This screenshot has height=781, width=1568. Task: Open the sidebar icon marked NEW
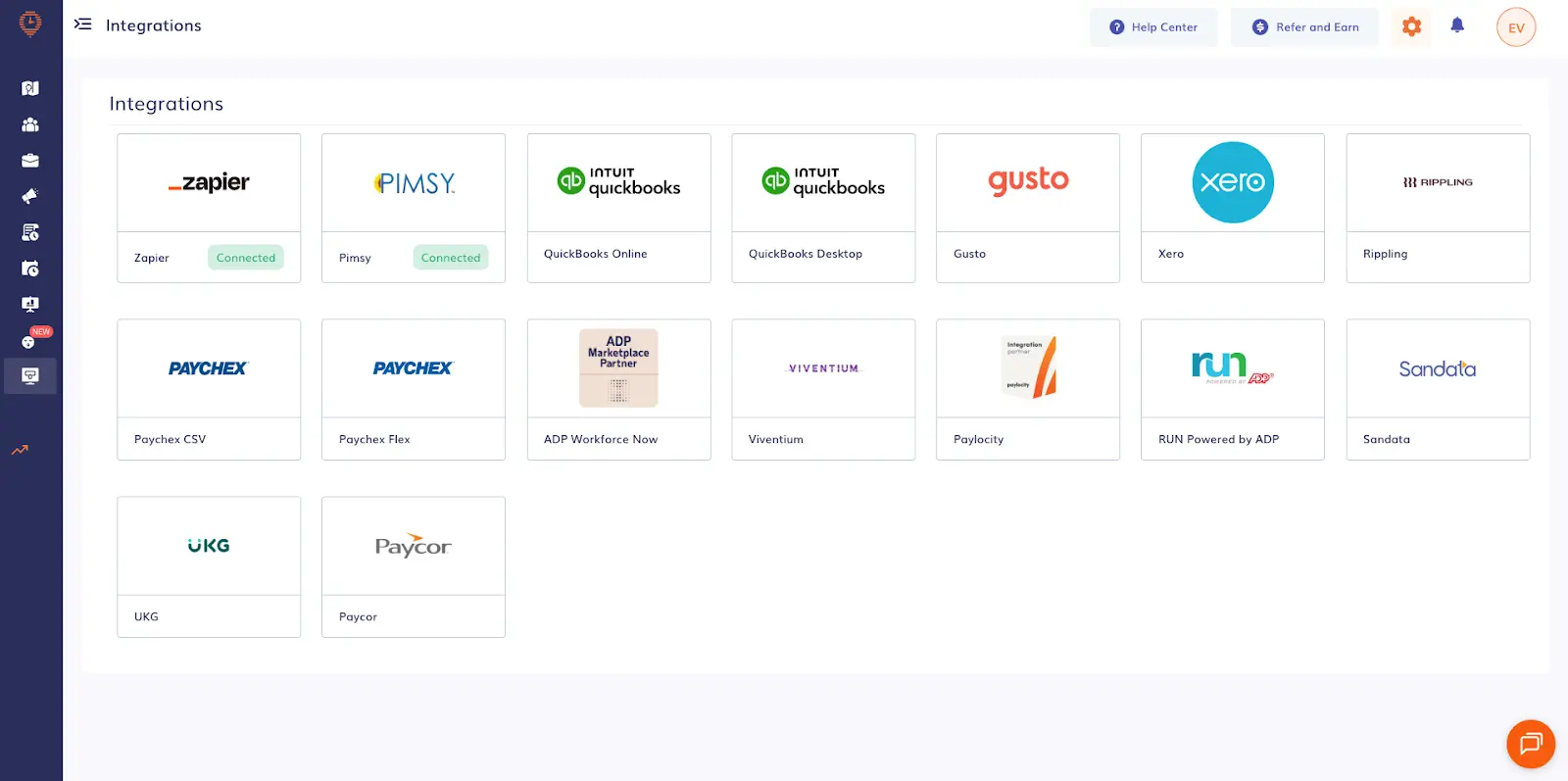pyautogui.click(x=30, y=340)
